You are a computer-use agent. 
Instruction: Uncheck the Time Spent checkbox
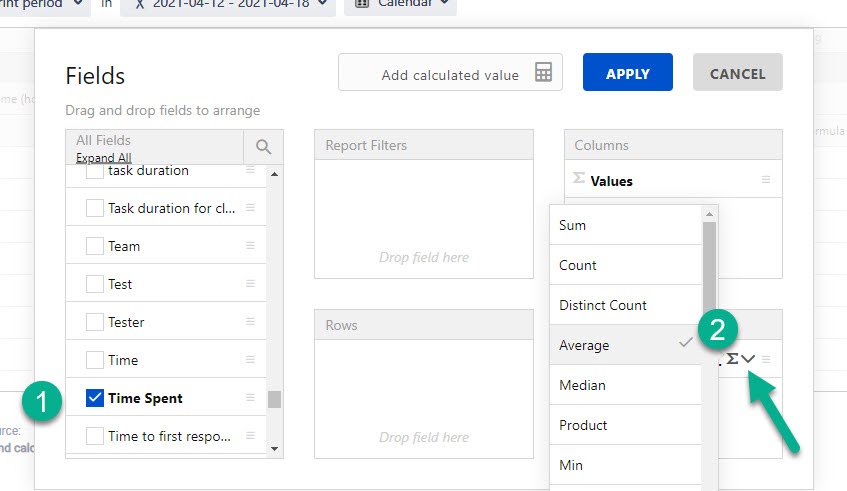click(x=95, y=398)
